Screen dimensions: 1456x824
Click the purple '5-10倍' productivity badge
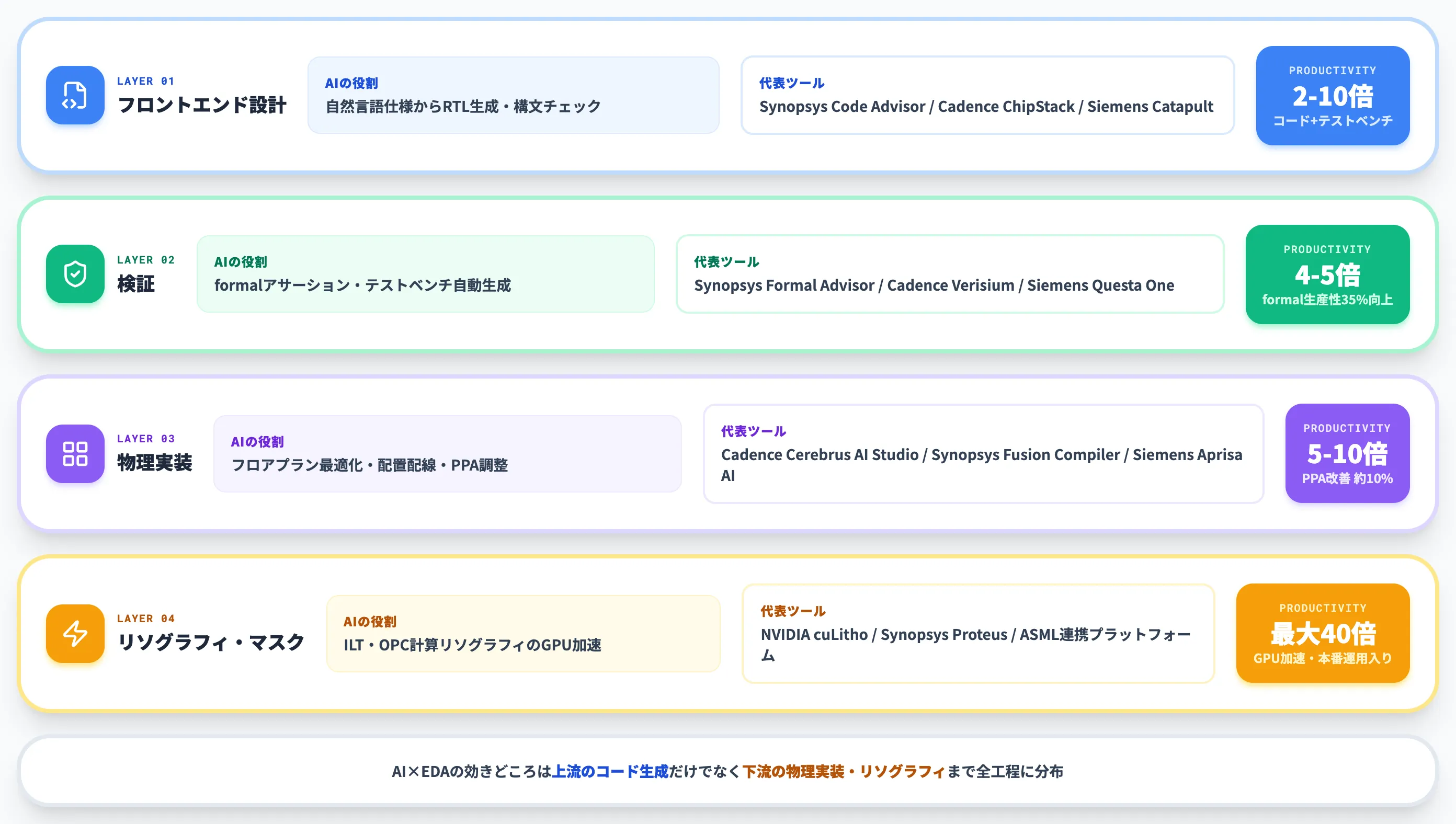1347,453
